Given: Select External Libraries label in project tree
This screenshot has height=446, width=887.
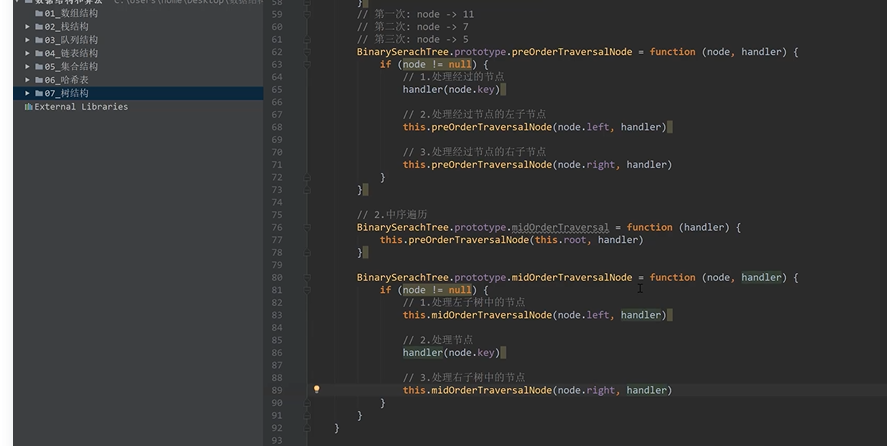Looking at the screenshot, I should [x=81, y=106].
